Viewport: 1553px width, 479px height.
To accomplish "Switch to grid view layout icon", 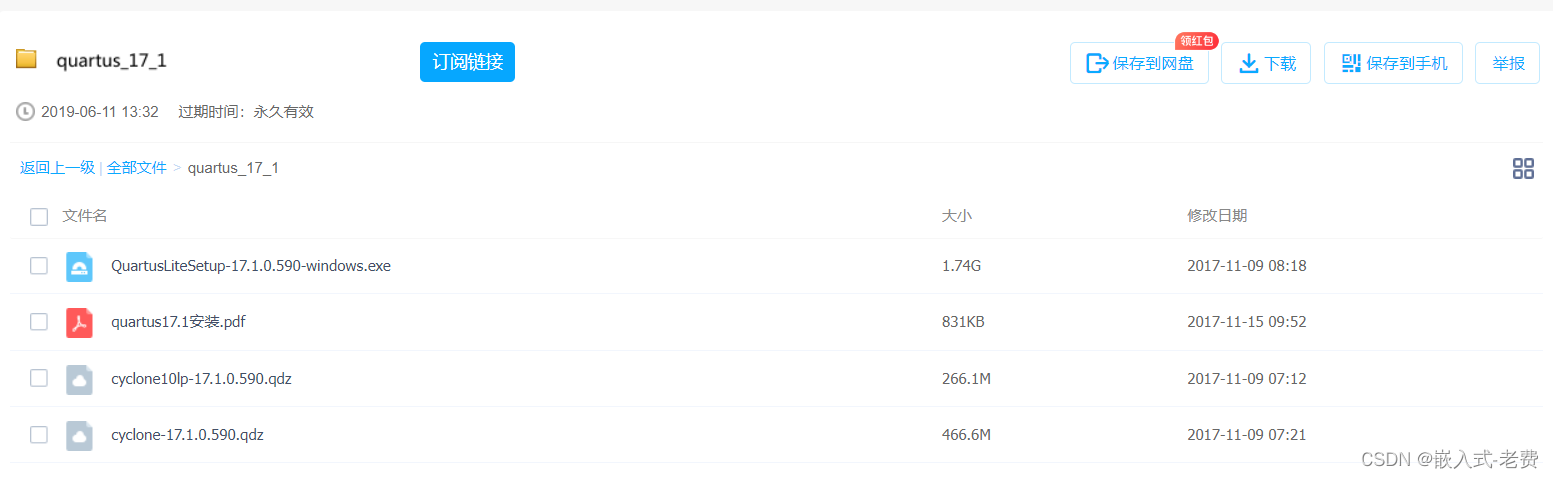I will pos(1522,168).
